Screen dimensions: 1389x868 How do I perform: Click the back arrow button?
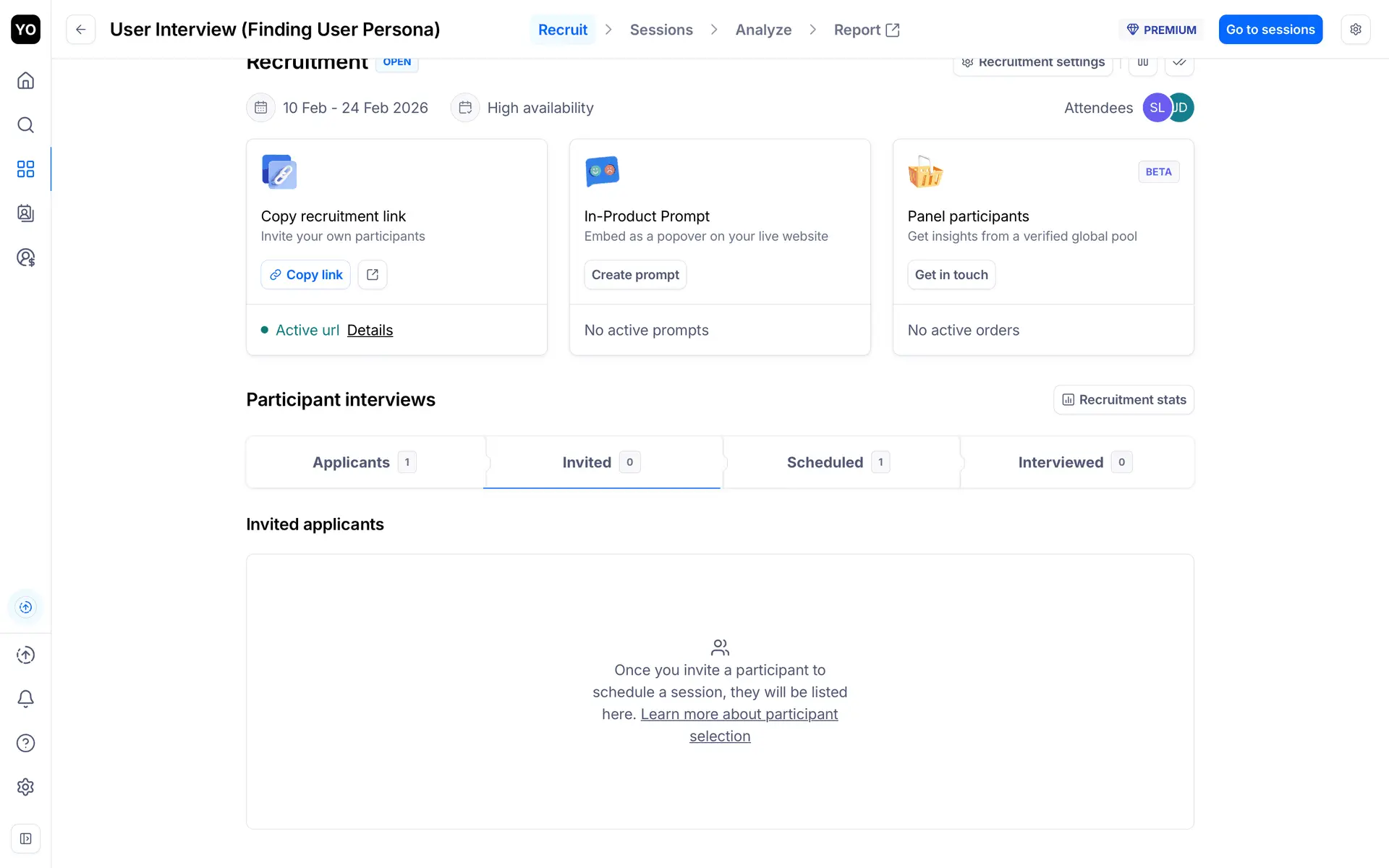81,30
